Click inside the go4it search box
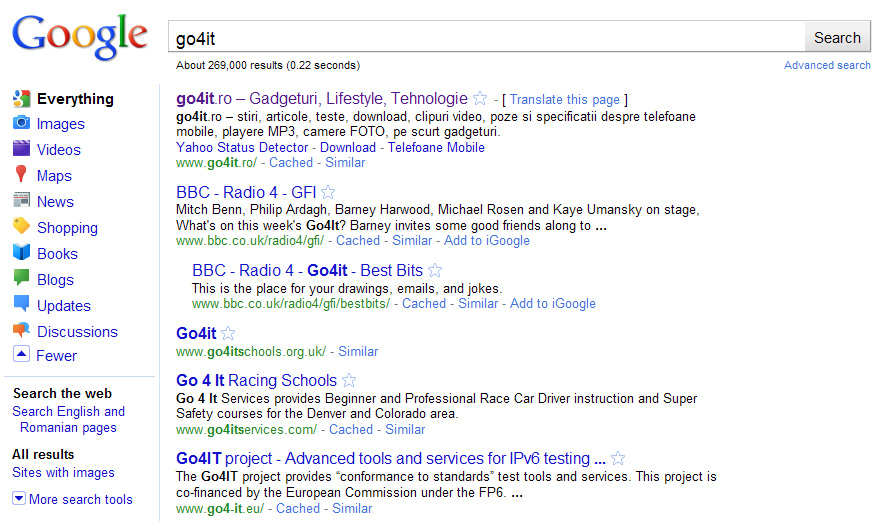The height and width of the screenshot is (521, 879). tap(487, 38)
